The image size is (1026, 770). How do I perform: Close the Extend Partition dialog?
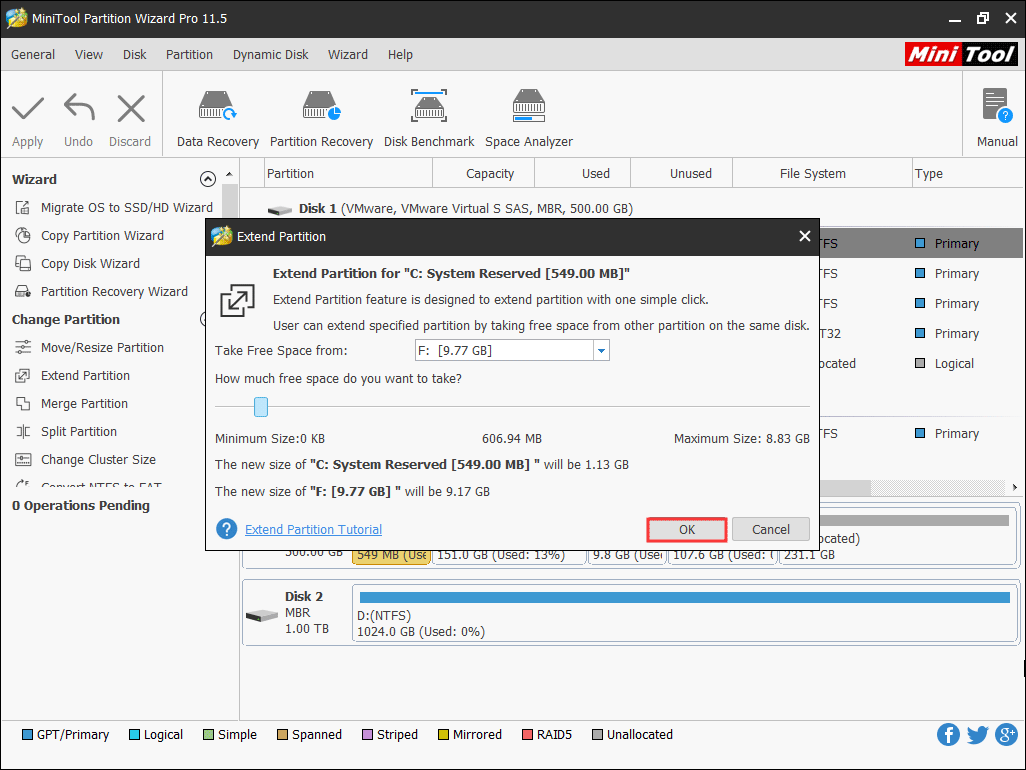(x=805, y=236)
